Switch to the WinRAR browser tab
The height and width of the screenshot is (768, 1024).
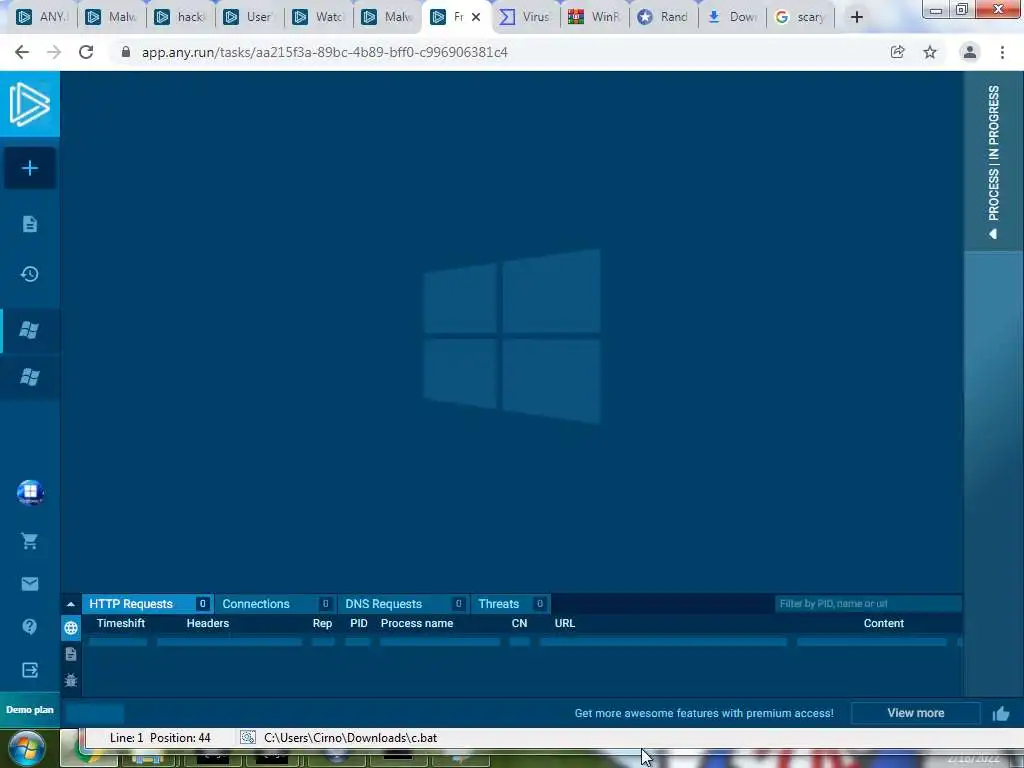coord(594,17)
